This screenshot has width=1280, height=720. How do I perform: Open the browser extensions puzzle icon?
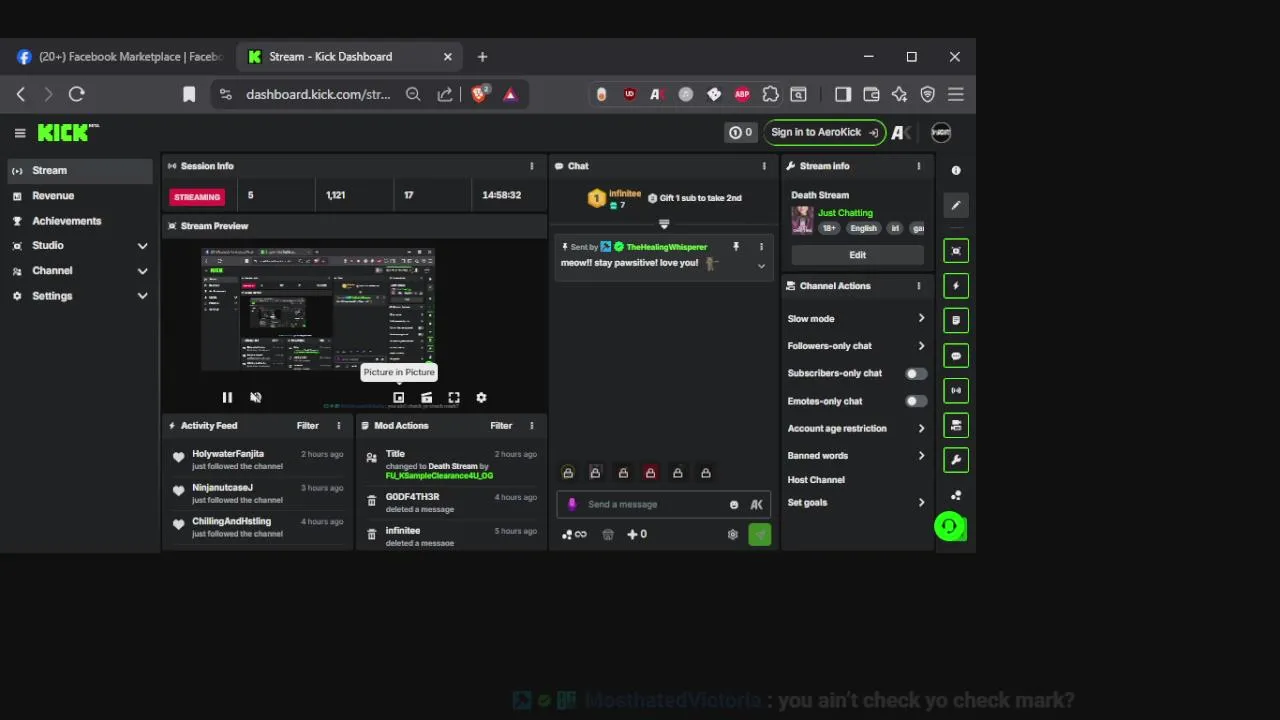[x=770, y=94]
